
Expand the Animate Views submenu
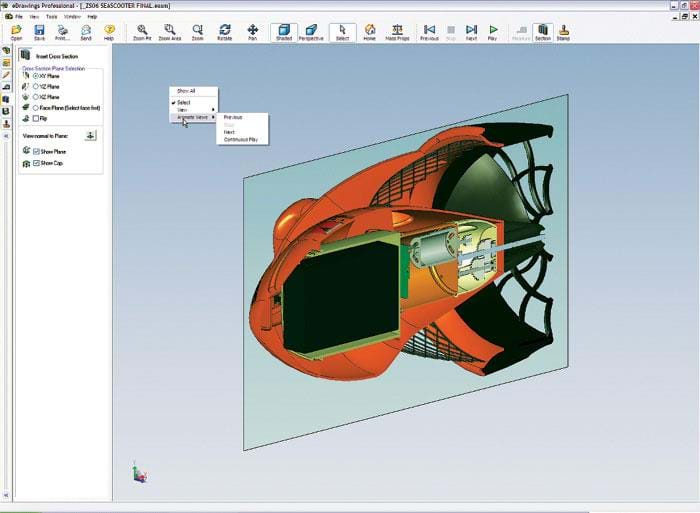pos(192,117)
